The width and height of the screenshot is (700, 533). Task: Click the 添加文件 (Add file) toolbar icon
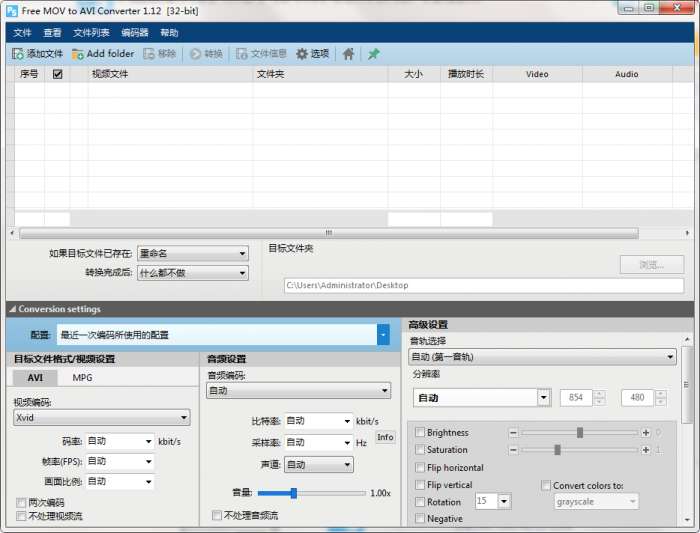(18, 54)
